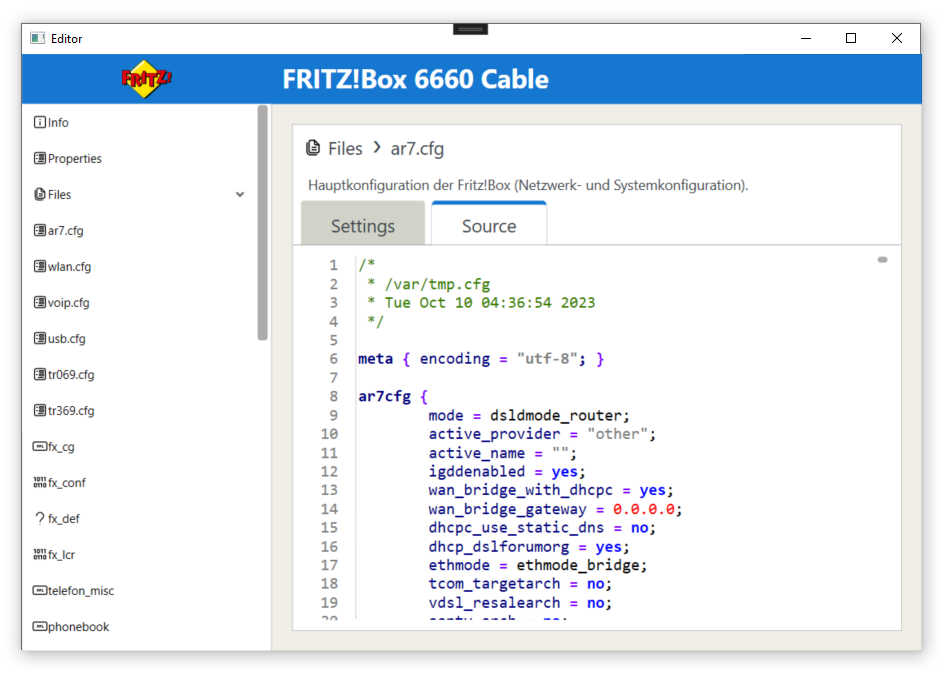Click the binary icon beside fx_conf
This screenshot has width=952, height=696.
39,482
